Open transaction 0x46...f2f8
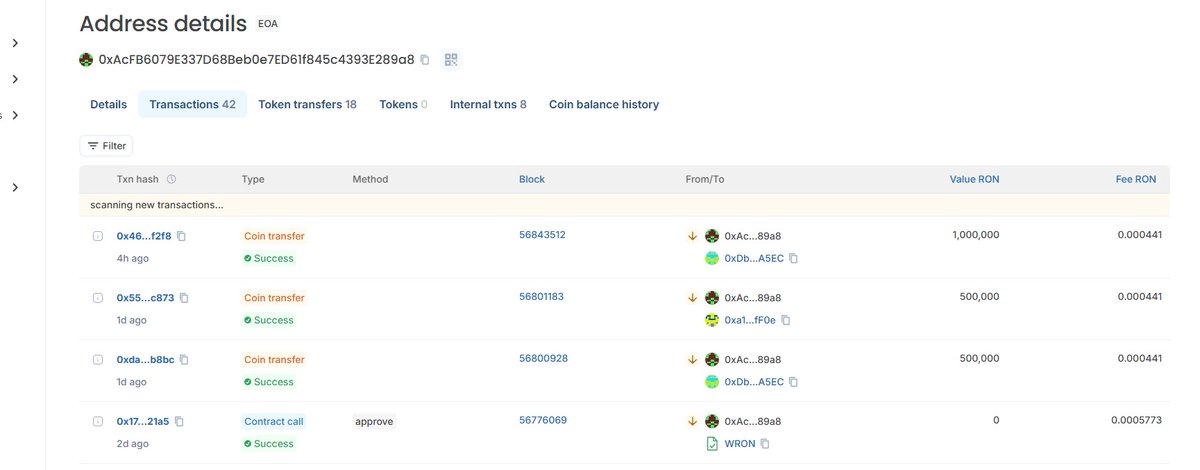The image size is (1200, 470). tap(144, 236)
